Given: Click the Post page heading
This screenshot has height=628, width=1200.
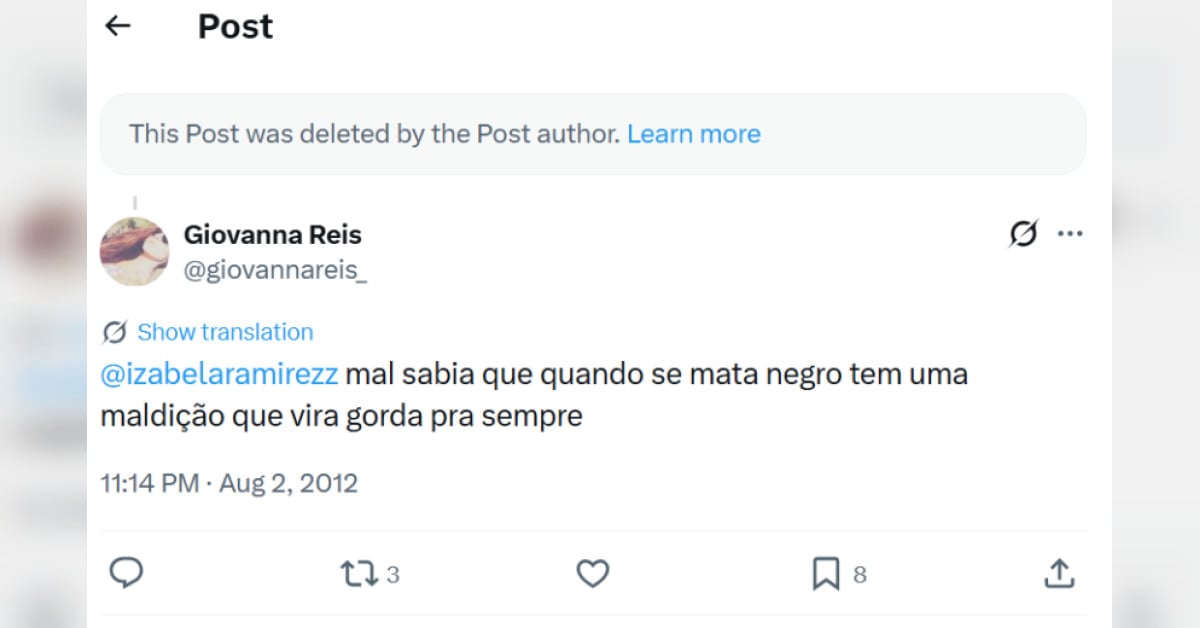Looking at the screenshot, I should pos(235,27).
